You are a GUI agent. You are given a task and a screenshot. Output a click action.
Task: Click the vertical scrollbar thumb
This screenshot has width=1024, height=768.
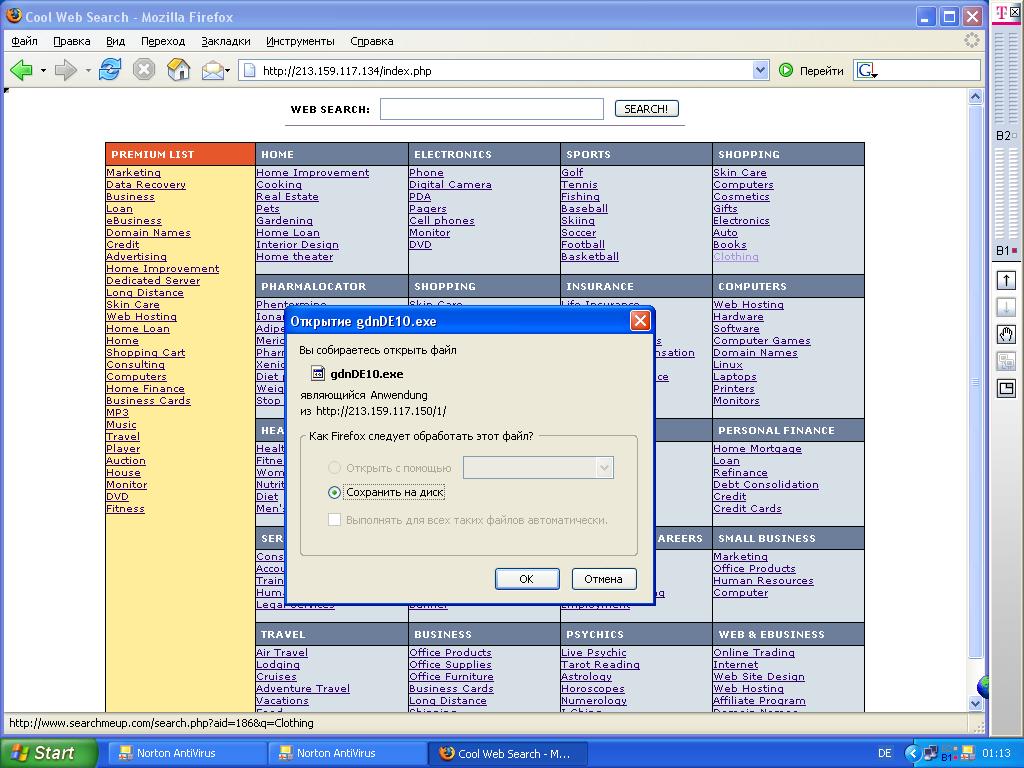[x=975, y=382]
